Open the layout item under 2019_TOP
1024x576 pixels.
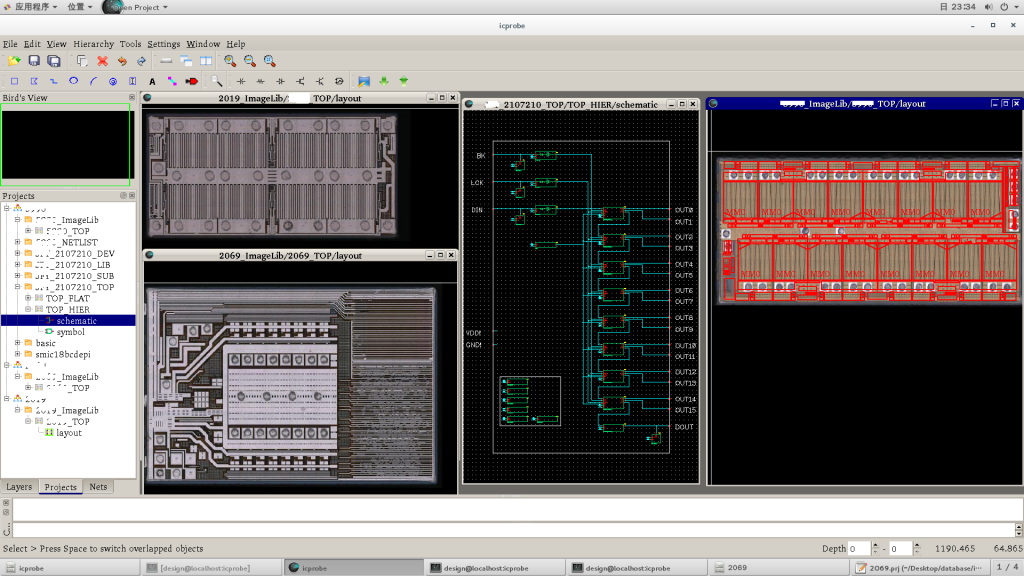(68, 433)
